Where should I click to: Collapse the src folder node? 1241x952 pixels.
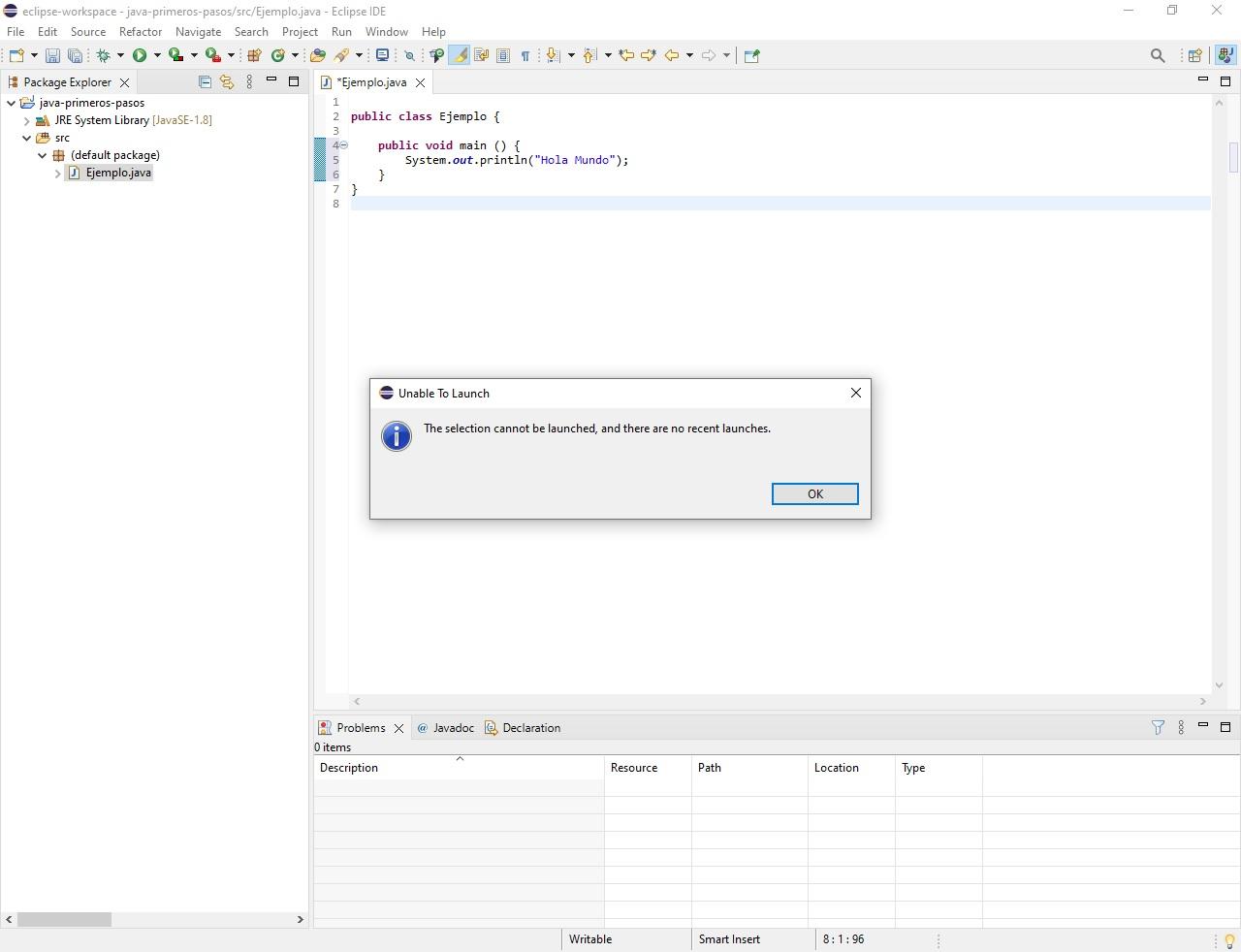(27, 138)
